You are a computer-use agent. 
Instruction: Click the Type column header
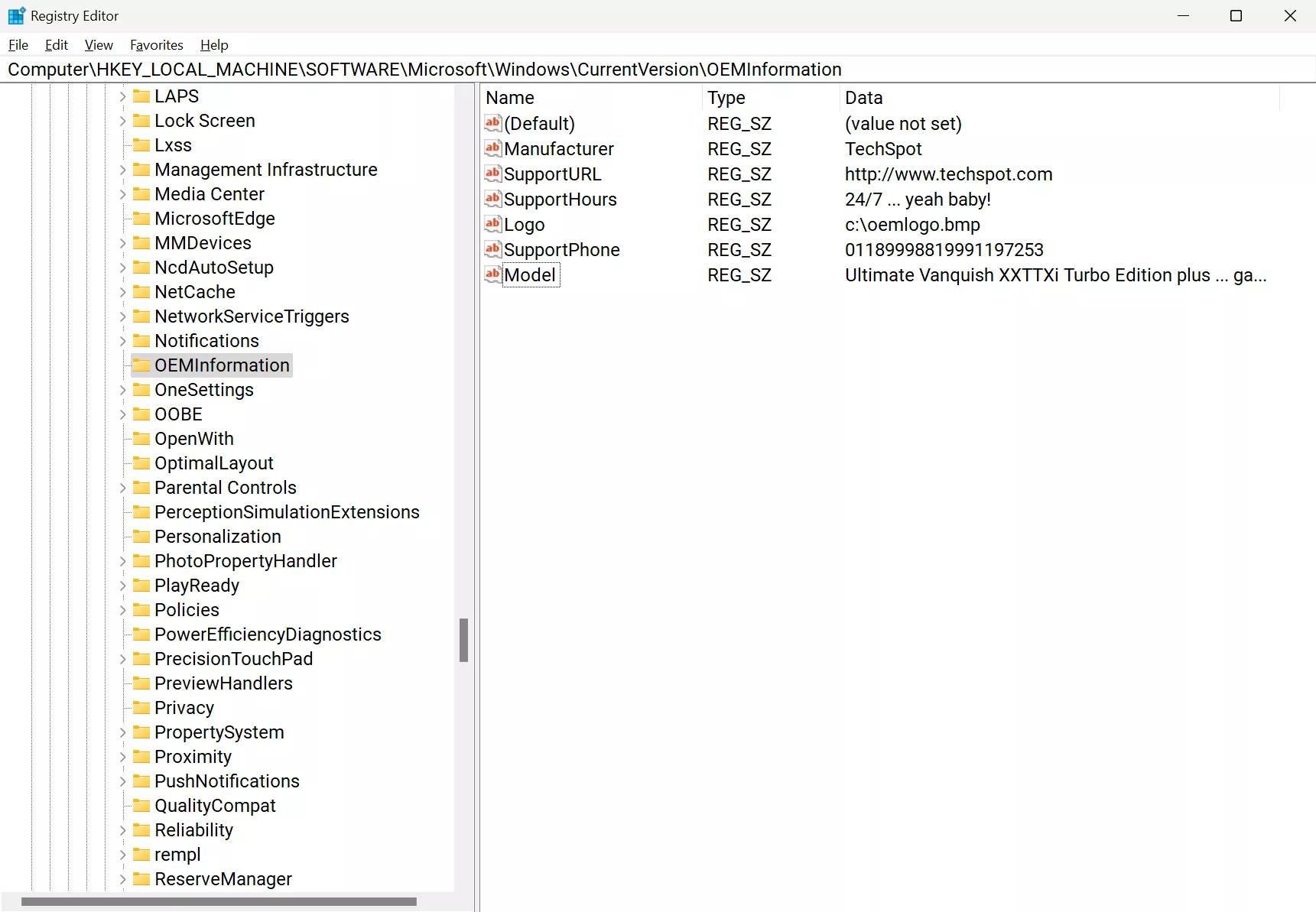(771, 98)
